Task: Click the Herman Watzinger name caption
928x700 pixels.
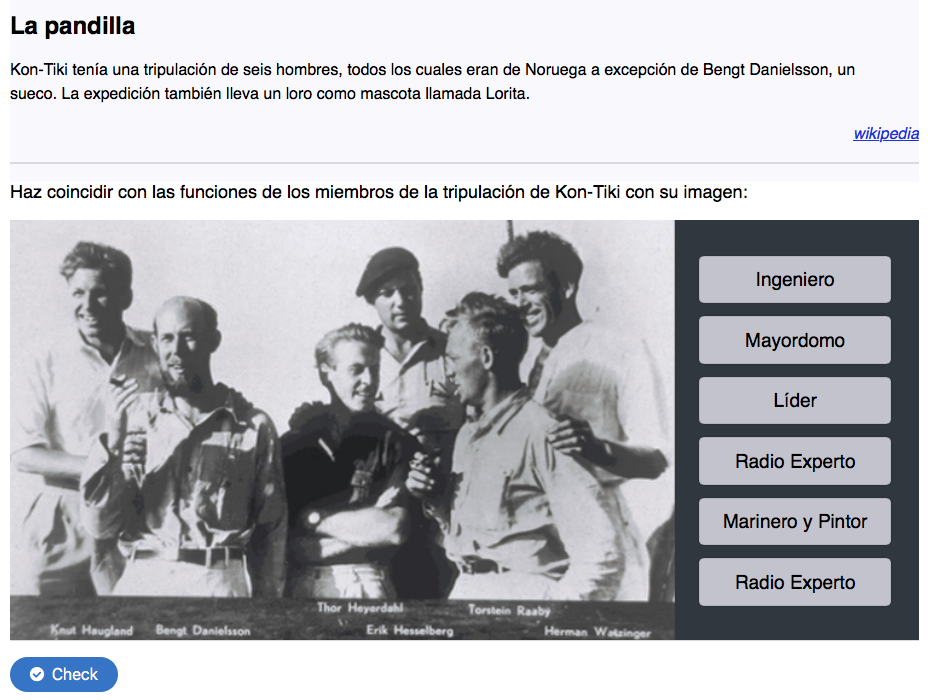Action: (597, 632)
